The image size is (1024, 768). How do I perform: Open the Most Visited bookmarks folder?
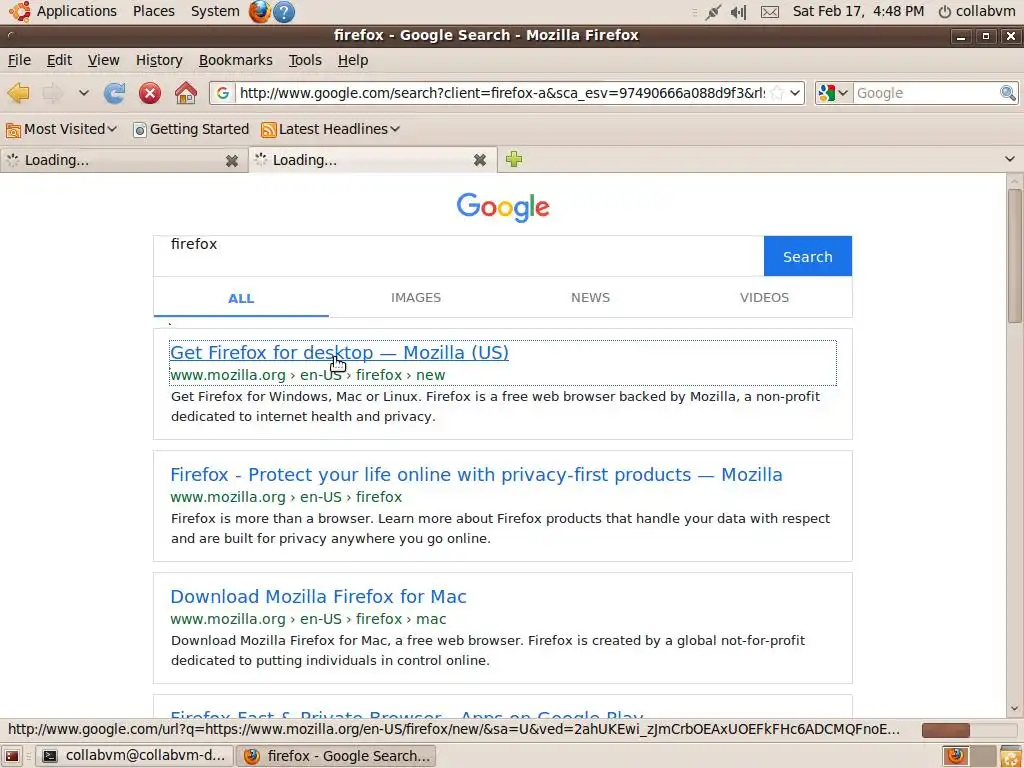click(61, 129)
